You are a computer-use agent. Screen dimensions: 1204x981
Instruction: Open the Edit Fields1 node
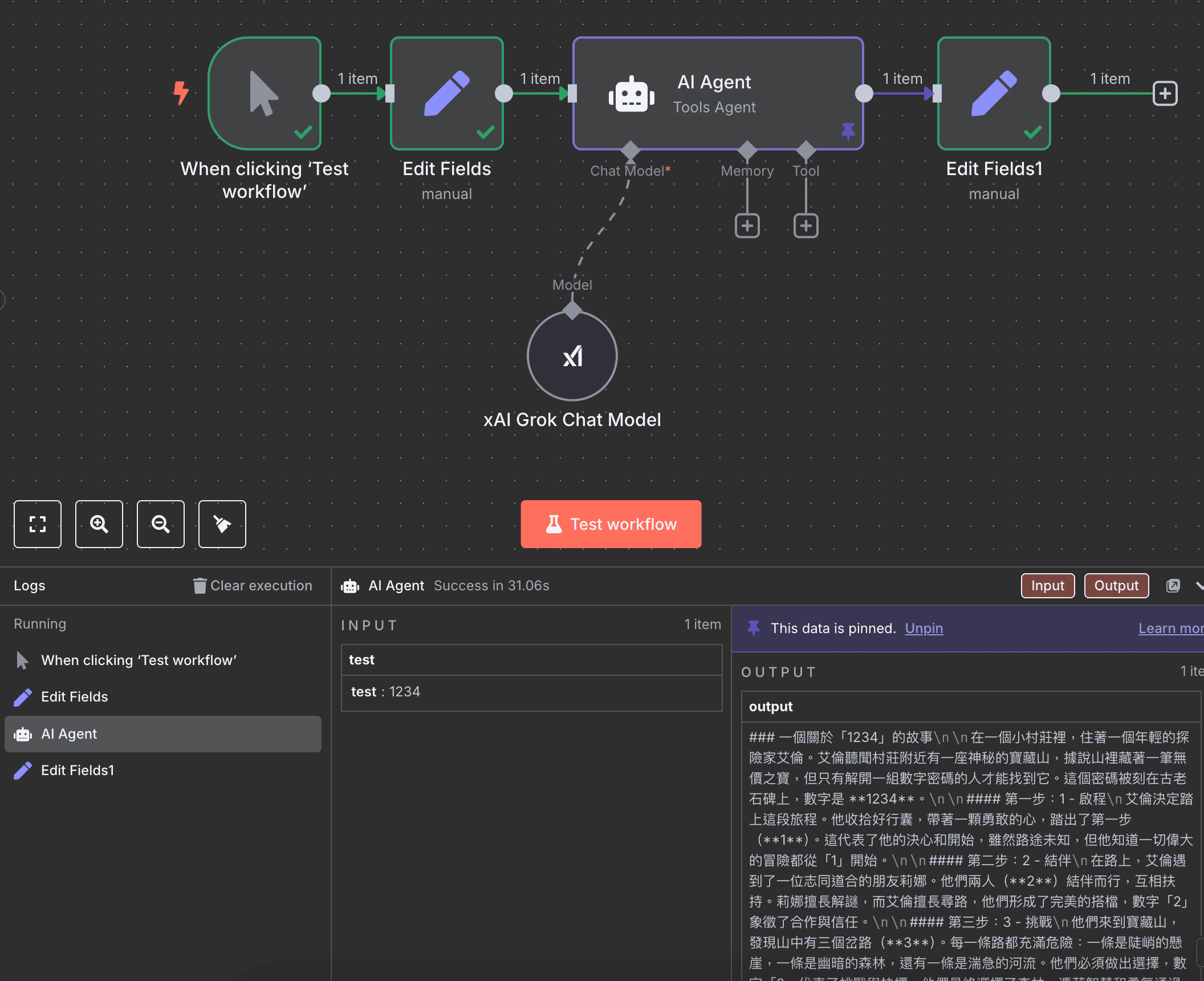point(994,93)
